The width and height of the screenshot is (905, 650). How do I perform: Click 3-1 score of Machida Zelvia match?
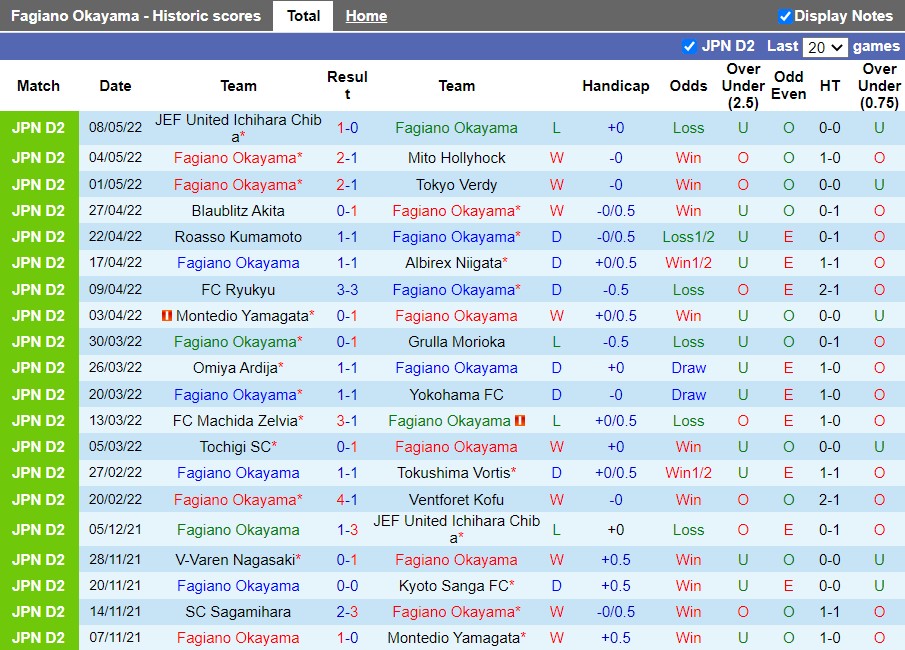[x=347, y=421]
